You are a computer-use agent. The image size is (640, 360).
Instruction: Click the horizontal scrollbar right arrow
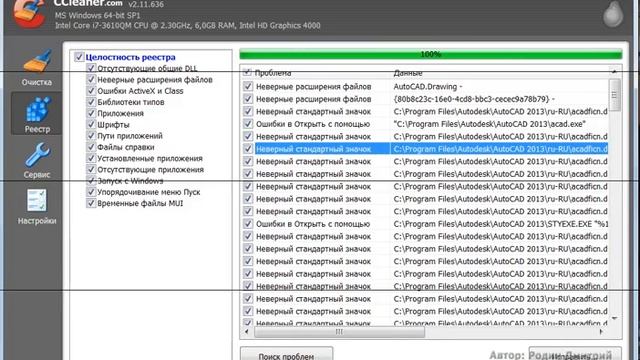pos(601,332)
